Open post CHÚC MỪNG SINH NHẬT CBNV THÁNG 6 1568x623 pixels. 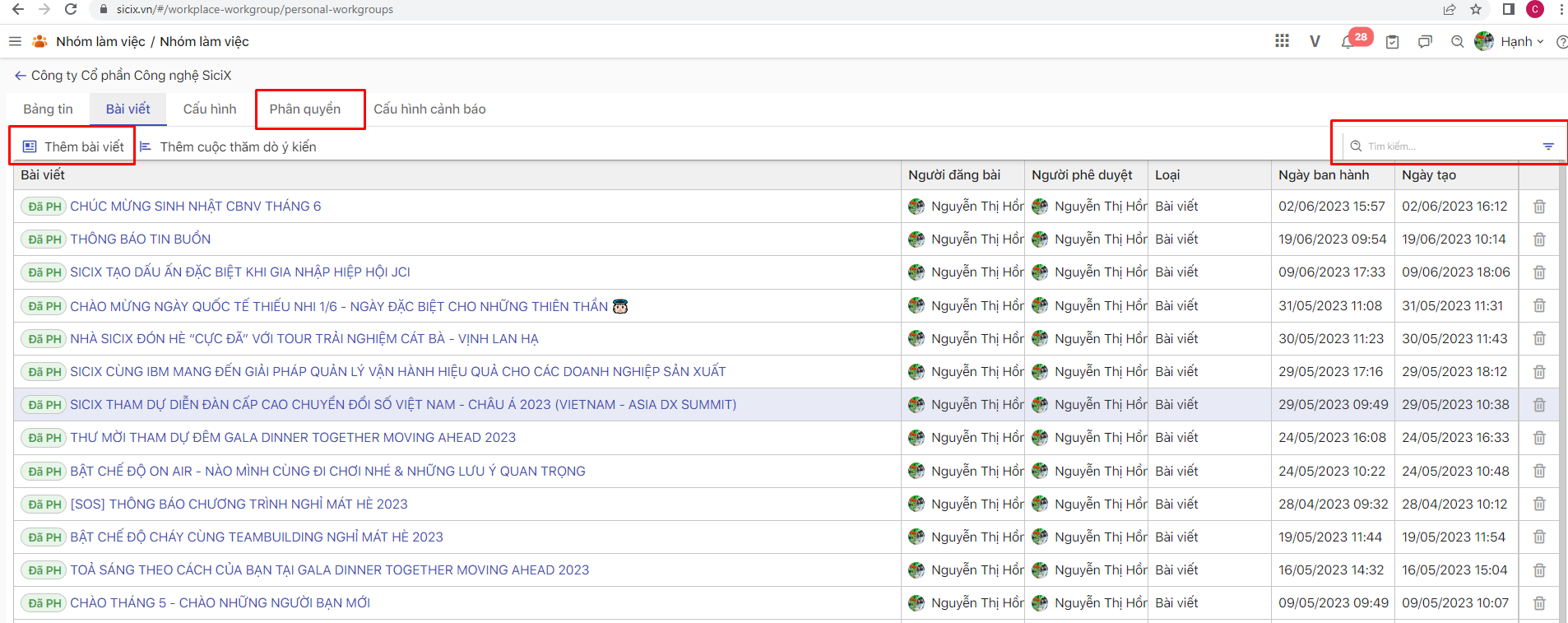coord(195,207)
